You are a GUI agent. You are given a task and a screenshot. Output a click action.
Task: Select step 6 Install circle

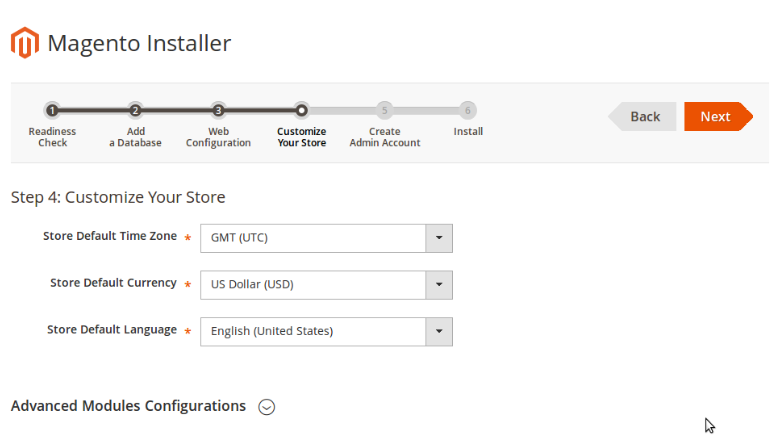pos(468,110)
